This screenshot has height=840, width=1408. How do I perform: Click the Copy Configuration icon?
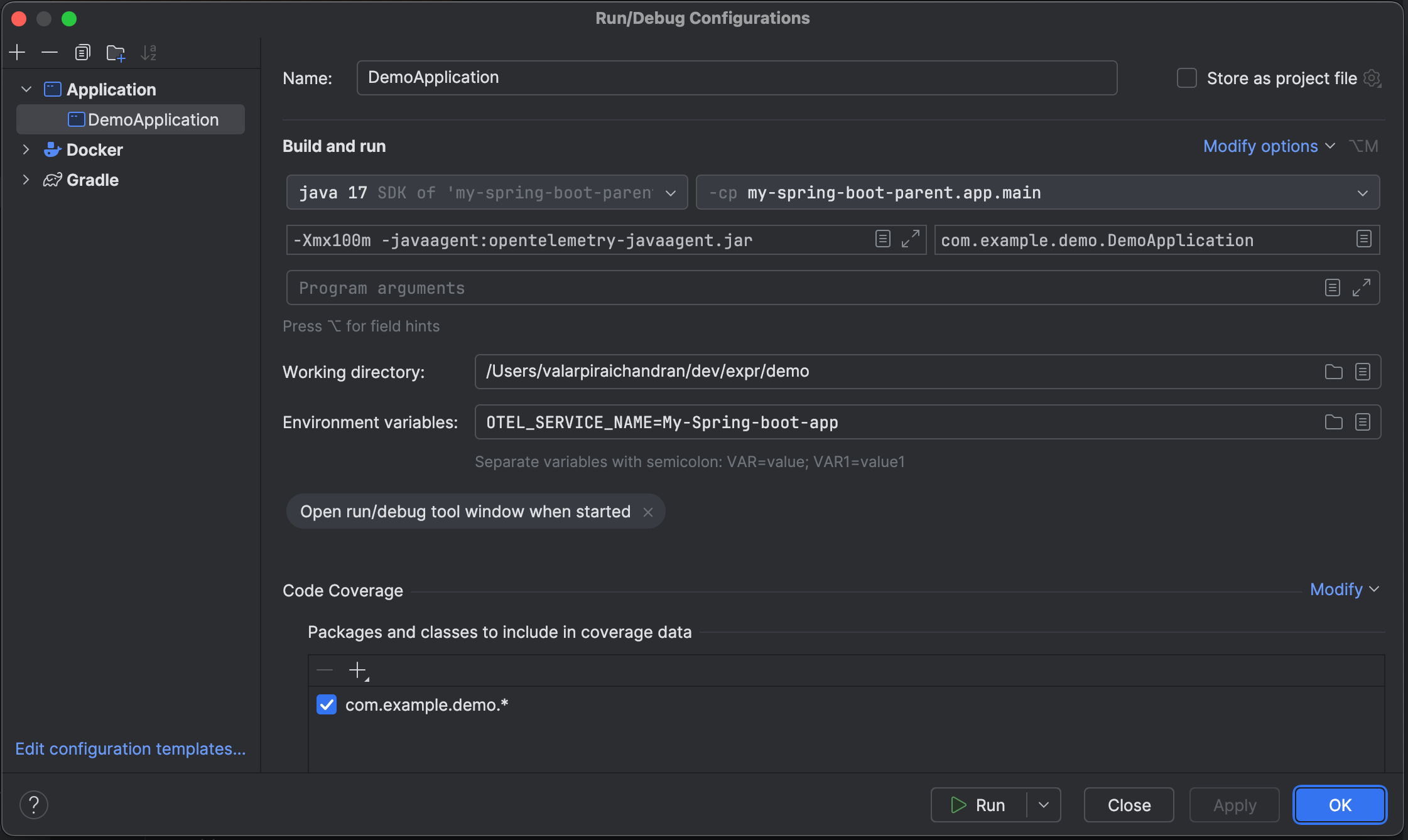coord(82,52)
